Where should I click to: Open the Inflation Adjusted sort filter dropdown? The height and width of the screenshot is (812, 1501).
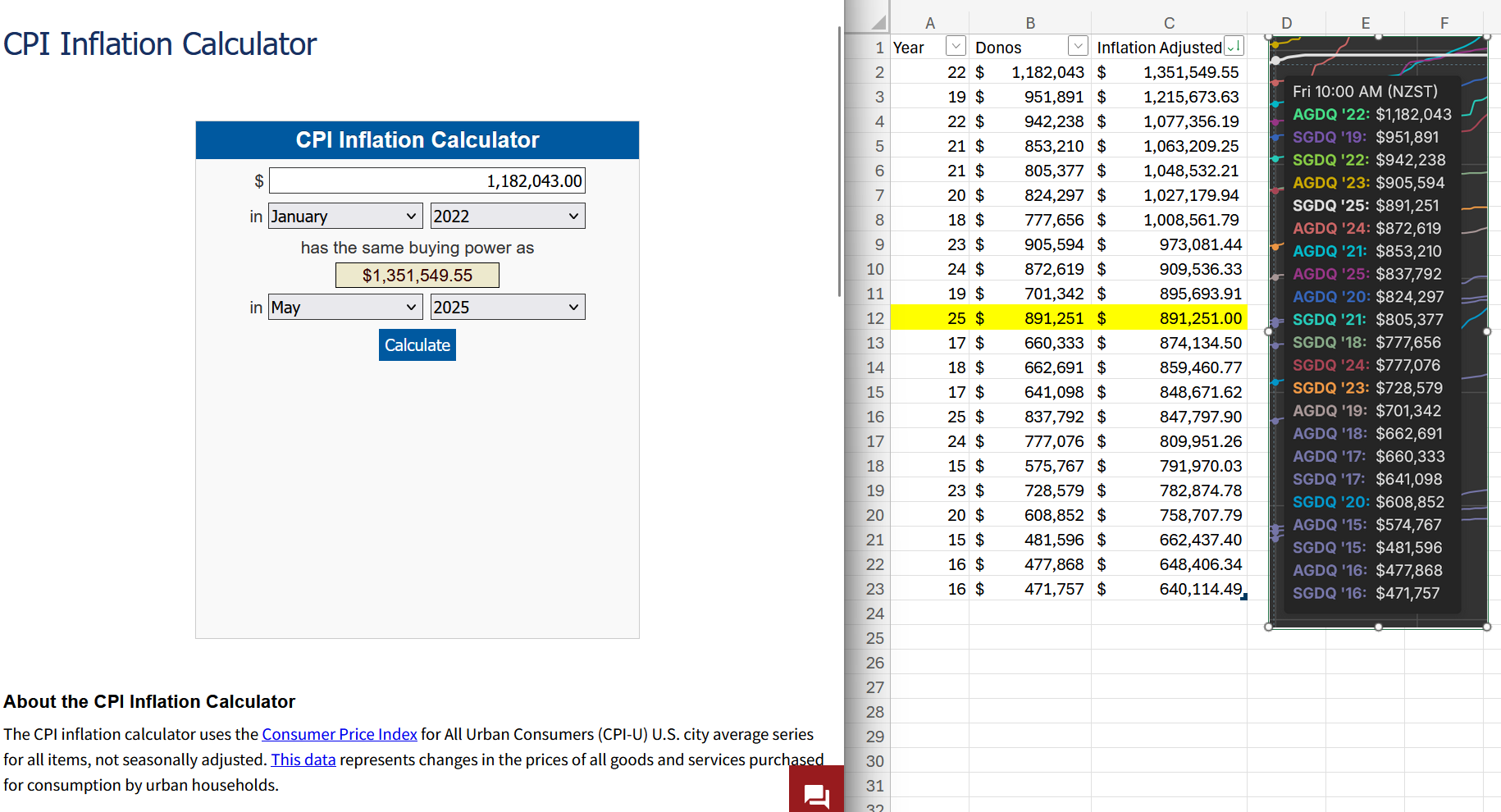tap(1234, 46)
